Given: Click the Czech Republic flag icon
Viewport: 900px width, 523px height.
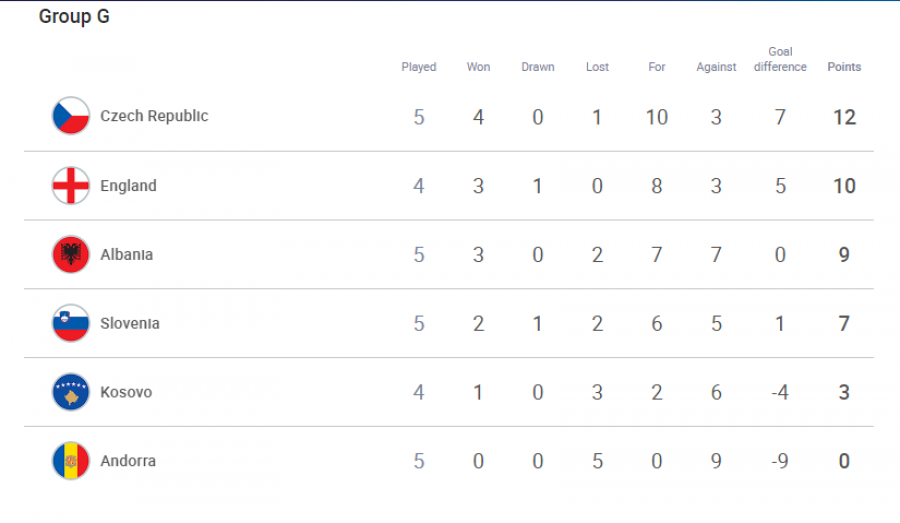Looking at the screenshot, I should click(71, 116).
